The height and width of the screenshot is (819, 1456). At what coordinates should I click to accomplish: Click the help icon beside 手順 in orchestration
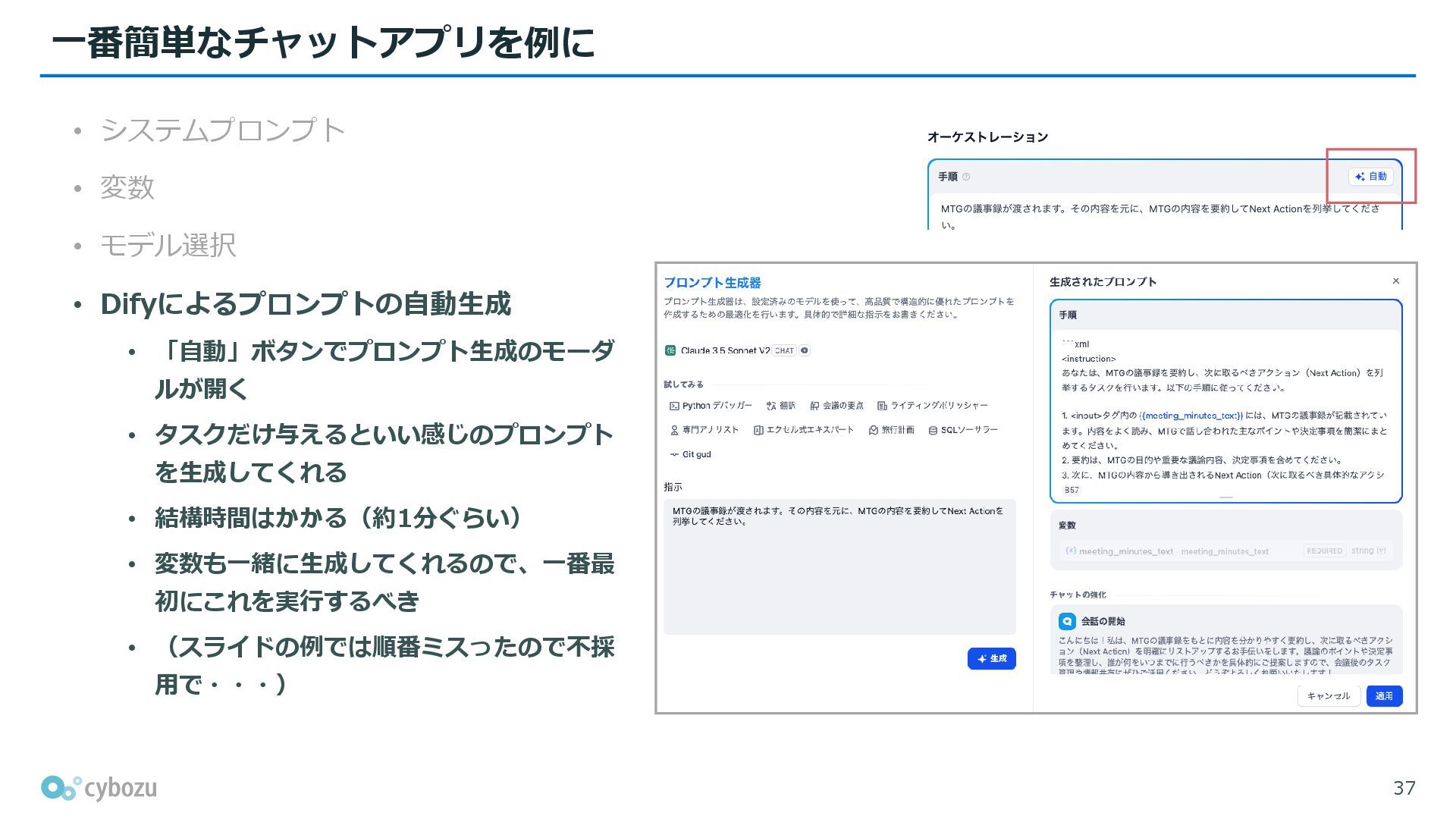coord(966,177)
